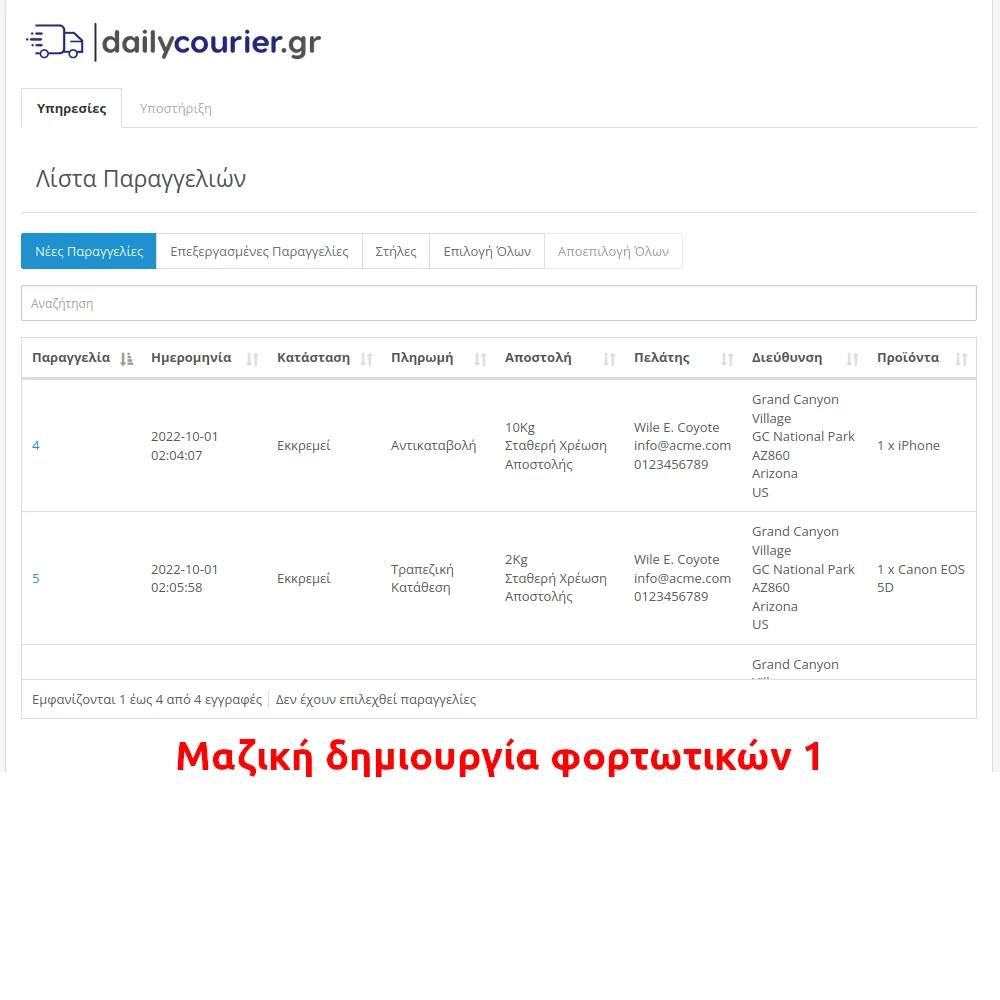
Task: Sort by the Προϊόντα sort icon
Action: 961,358
